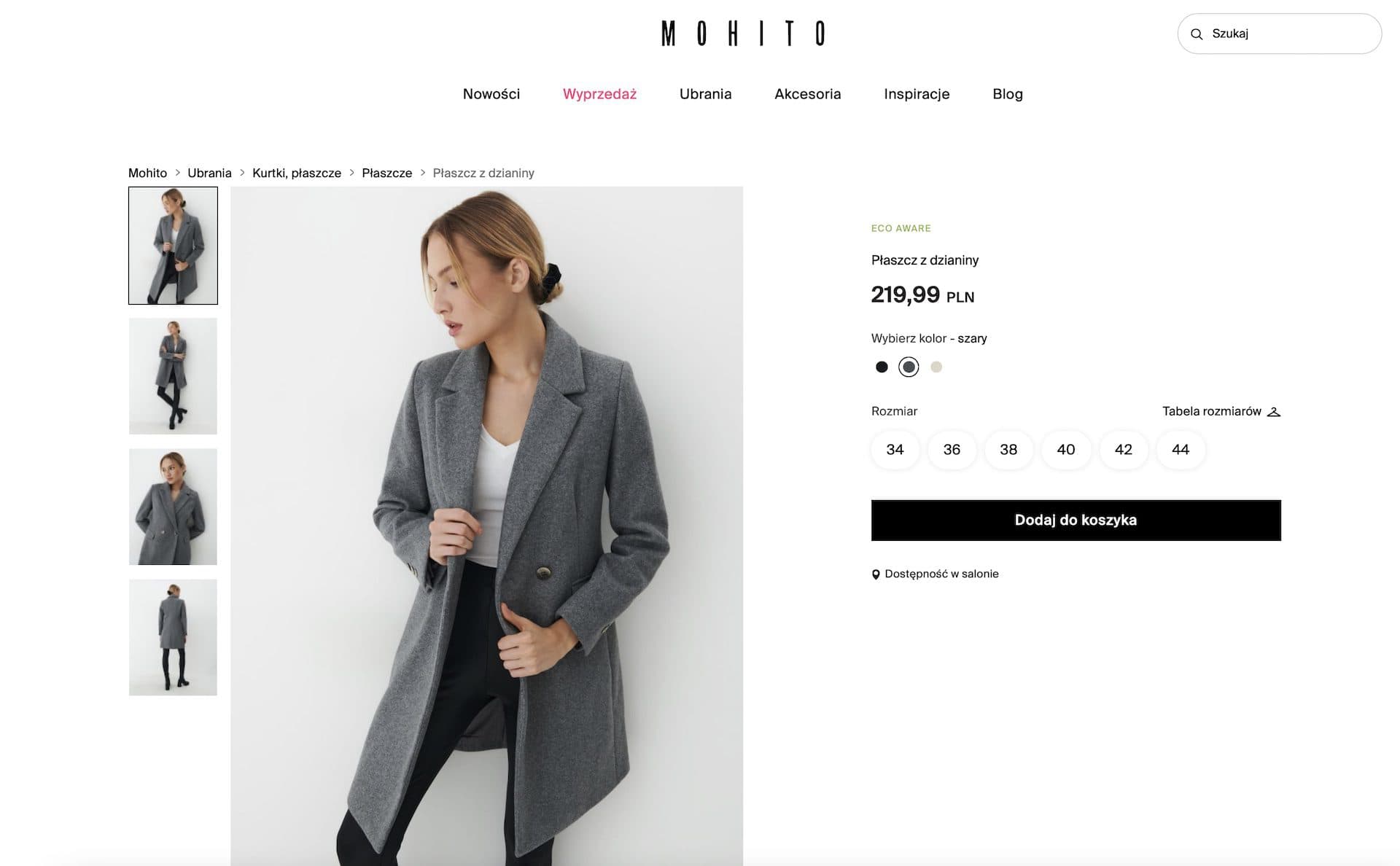Choose the beige color swatch

pos(936,367)
